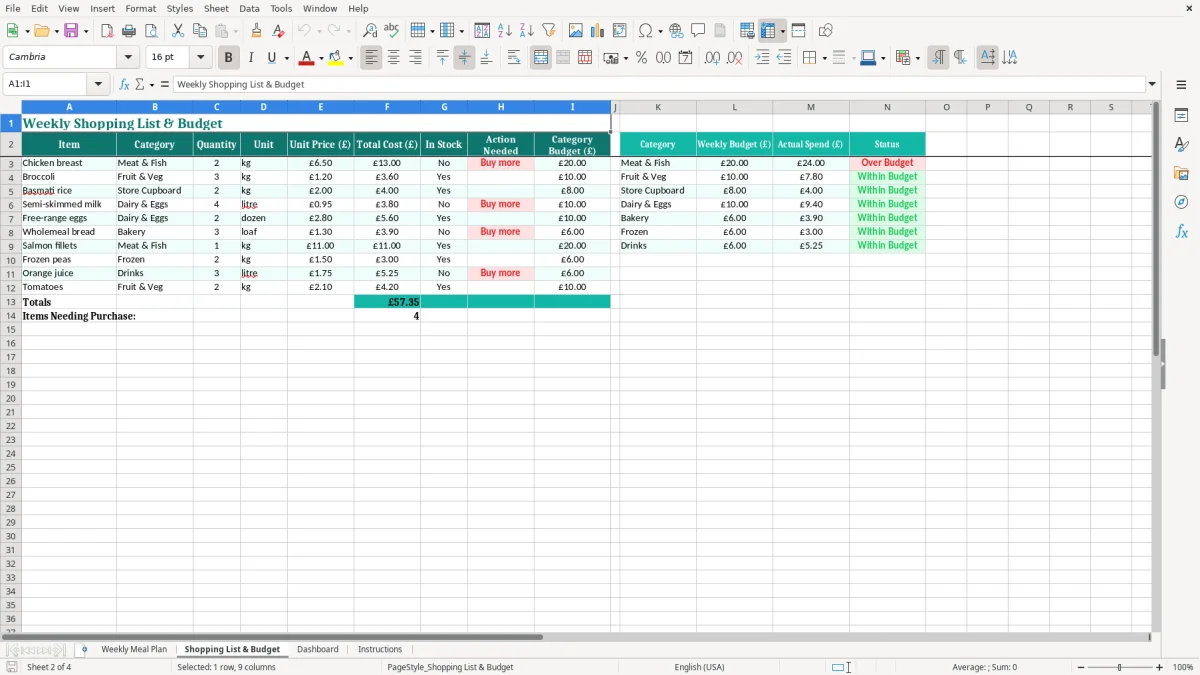The width and height of the screenshot is (1200, 675).
Task: Toggle Align Right
Action: (x=416, y=58)
